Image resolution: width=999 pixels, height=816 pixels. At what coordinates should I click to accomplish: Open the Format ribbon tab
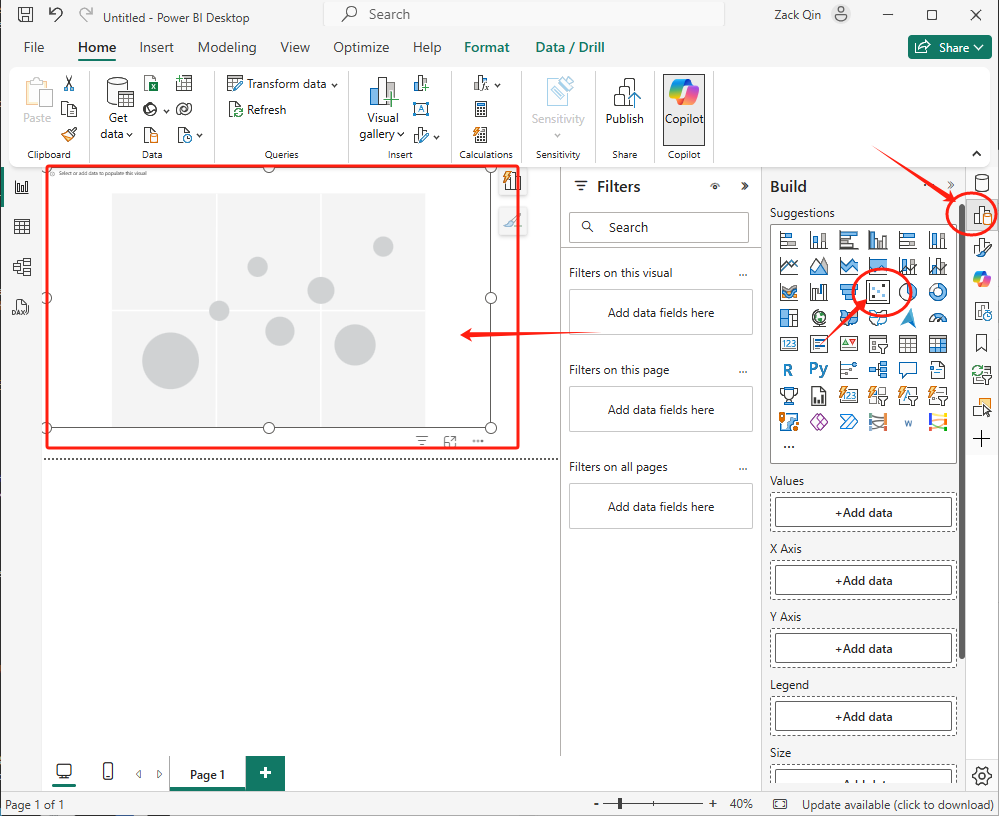[487, 47]
